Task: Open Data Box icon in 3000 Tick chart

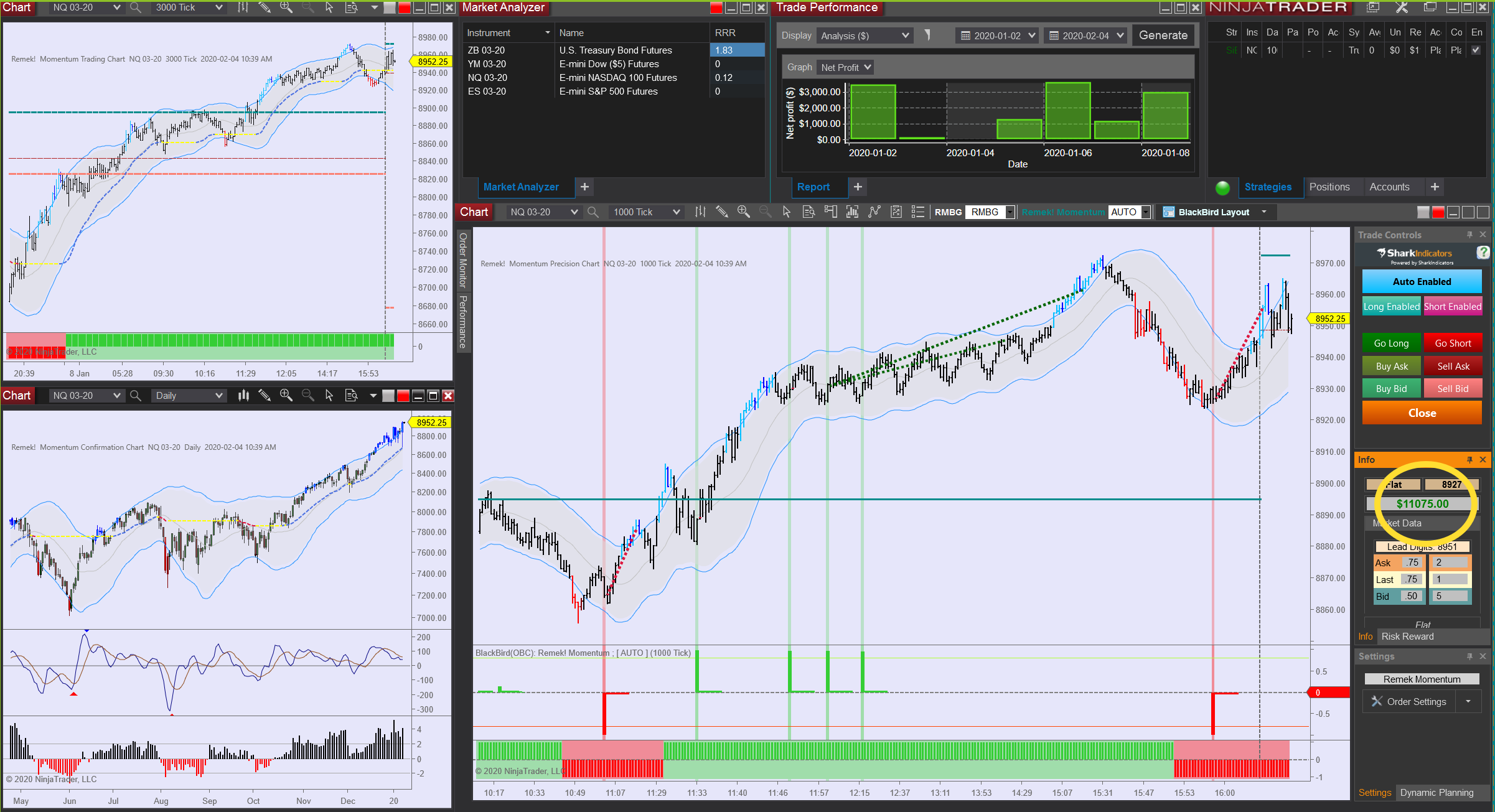Action: pyautogui.click(x=351, y=7)
